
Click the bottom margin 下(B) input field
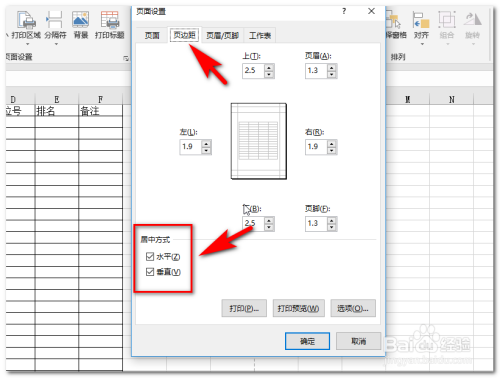point(254,223)
